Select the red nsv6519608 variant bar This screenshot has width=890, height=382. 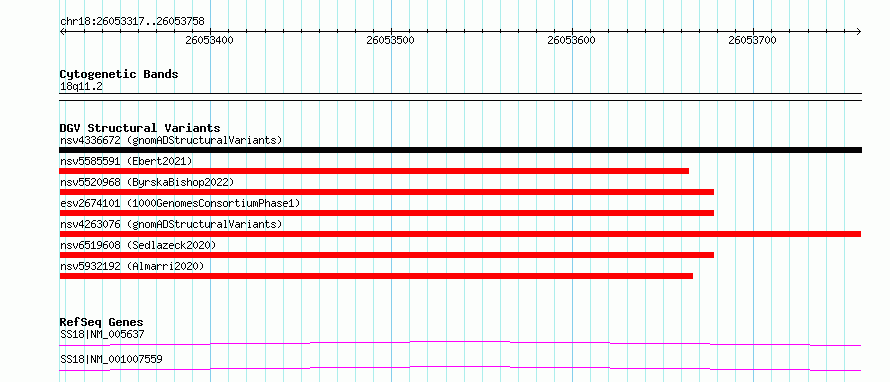pyautogui.click(x=387, y=255)
